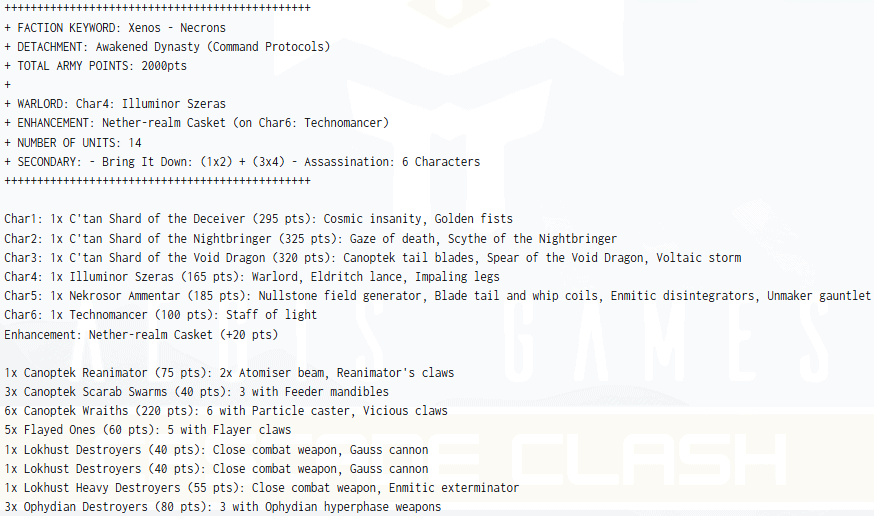Click the WARLORD Illuminor Szeras header line

(x=115, y=103)
